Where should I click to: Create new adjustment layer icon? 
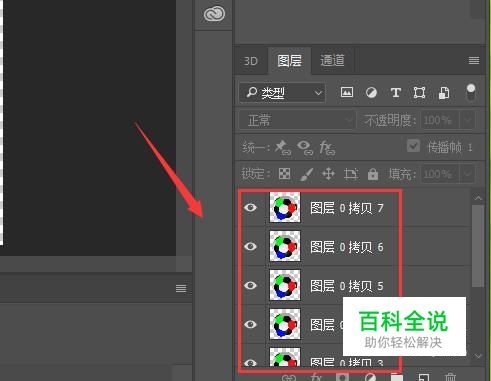coord(370,377)
